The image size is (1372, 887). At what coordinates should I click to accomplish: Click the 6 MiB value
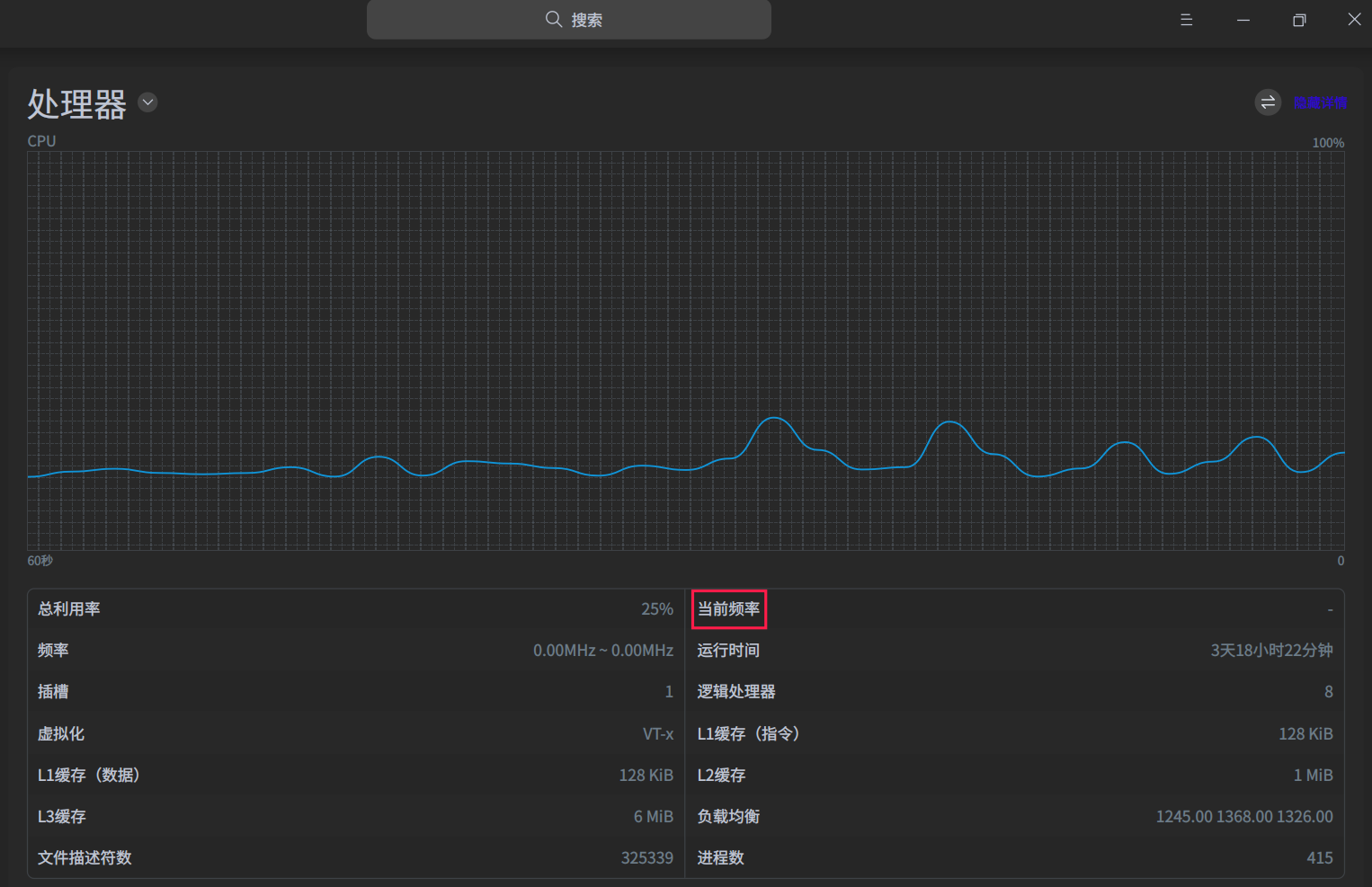pos(654,817)
